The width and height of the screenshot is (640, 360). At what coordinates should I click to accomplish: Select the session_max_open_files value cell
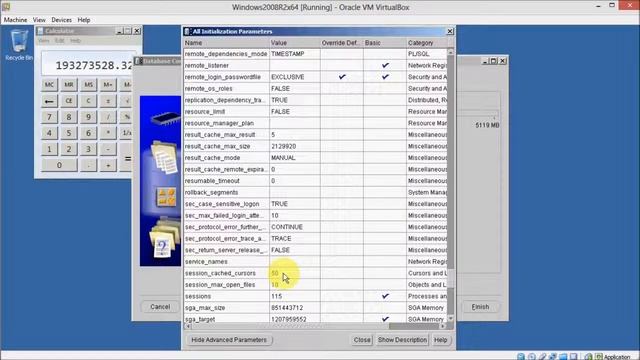coord(295,284)
